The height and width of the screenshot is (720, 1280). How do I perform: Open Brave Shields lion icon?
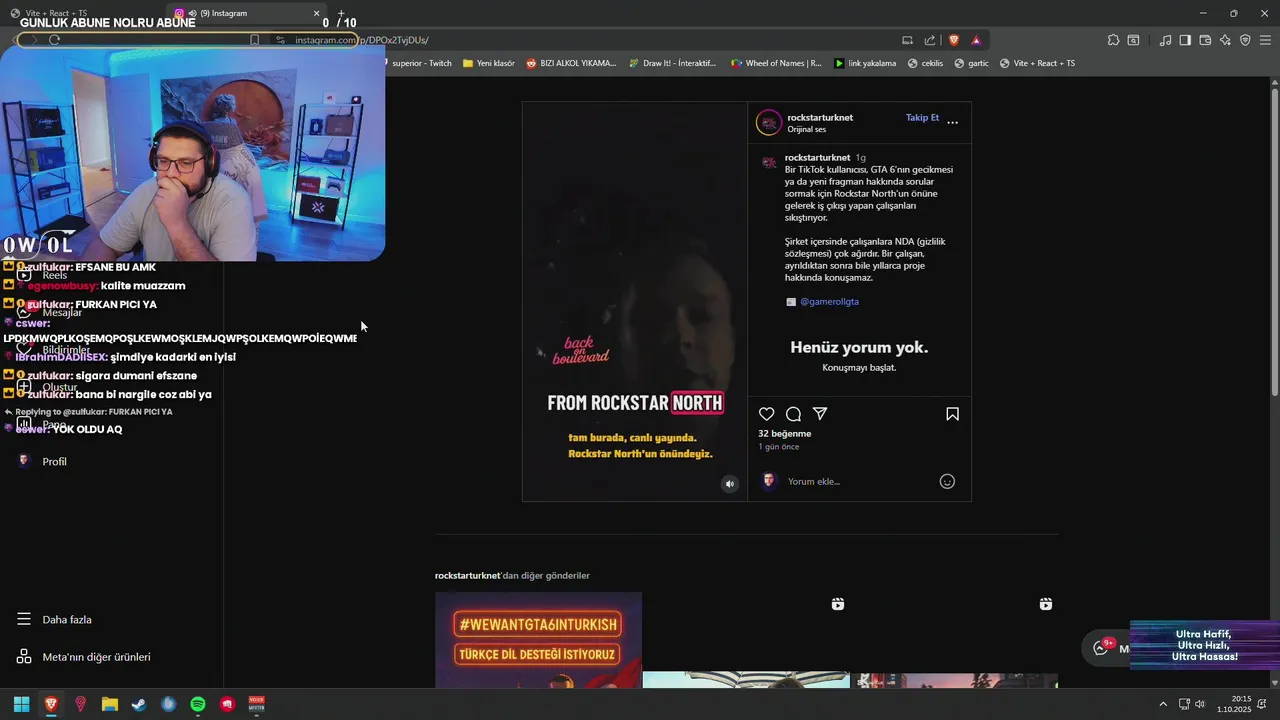pyautogui.click(x=953, y=40)
